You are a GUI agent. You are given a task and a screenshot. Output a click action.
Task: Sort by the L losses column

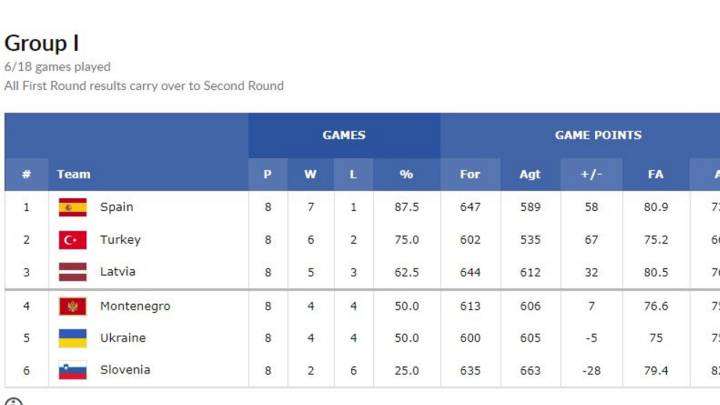(353, 174)
